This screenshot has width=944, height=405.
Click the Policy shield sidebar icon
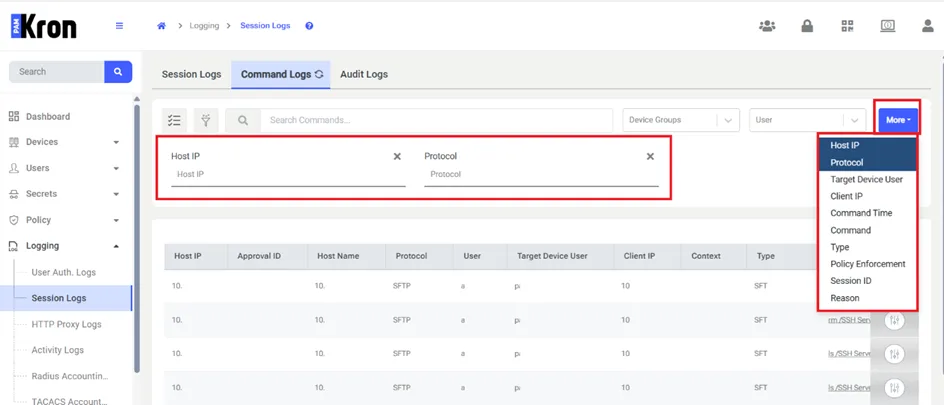(x=14, y=220)
